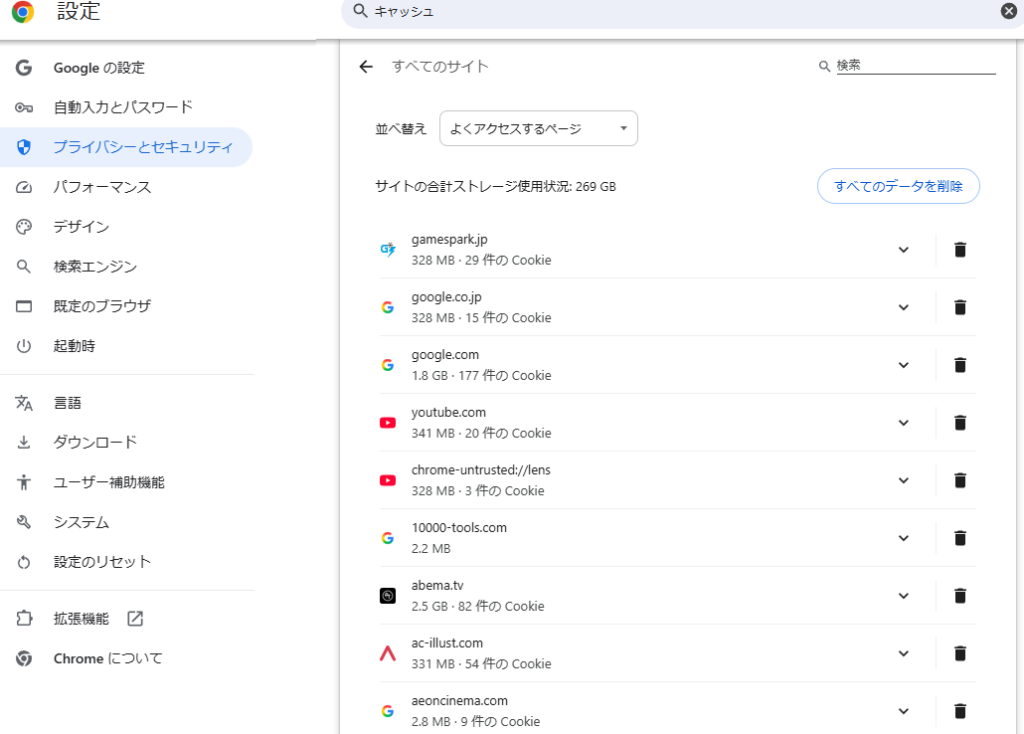The width and height of the screenshot is (1024, 734).
Task: Open 拡張機能 extensions link
Action: pyautogui.click(x=126, y=618)
